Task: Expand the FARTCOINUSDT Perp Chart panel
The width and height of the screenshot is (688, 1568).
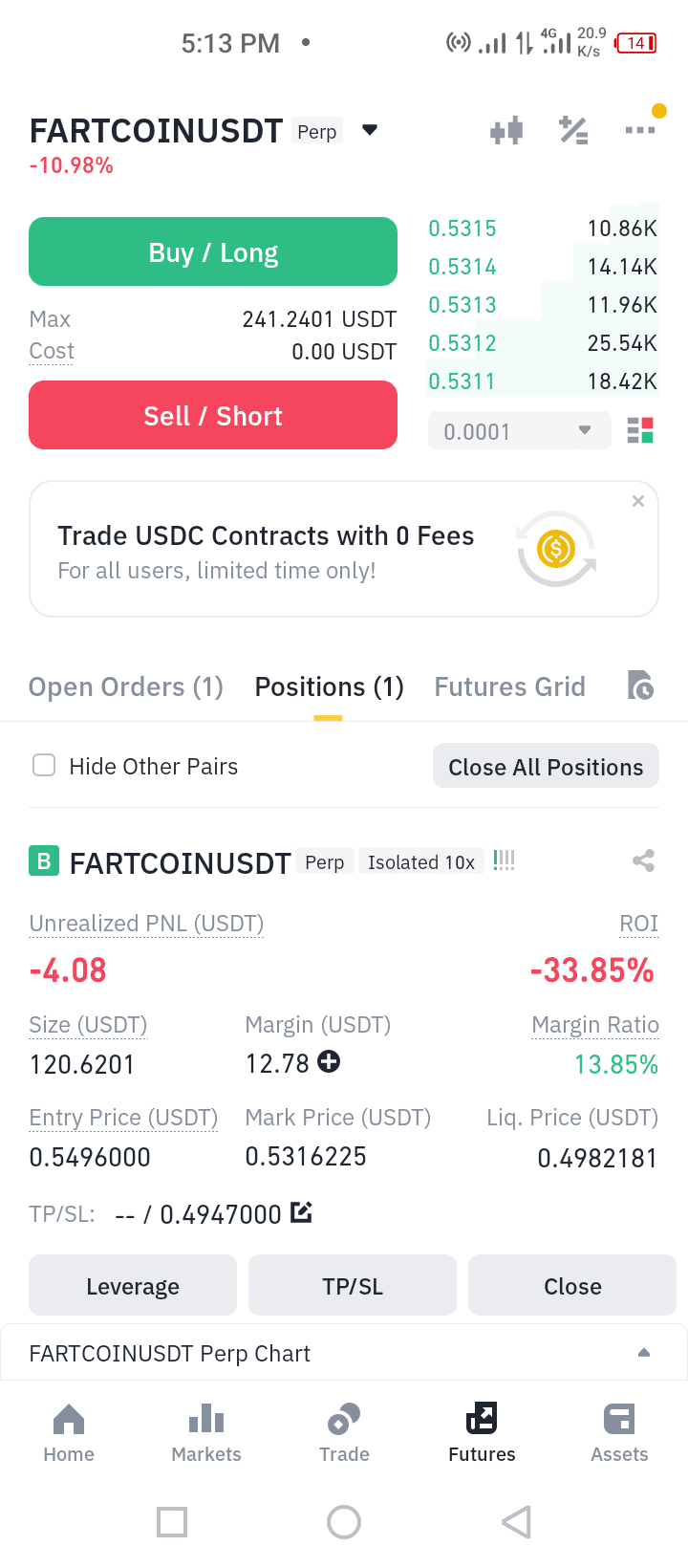Action: tap(344, 1353)
